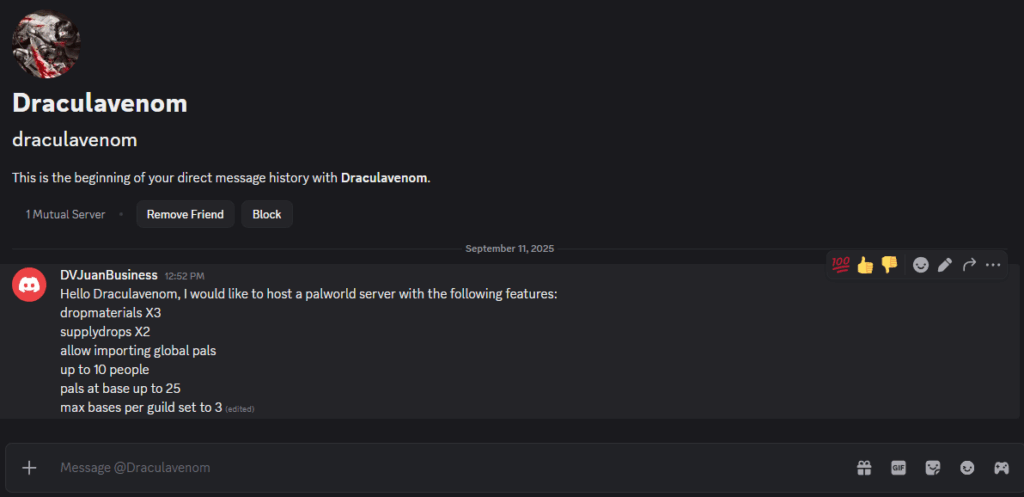React with thumbs up emoji
The image size is (1024, 497).
coord(865,265)
